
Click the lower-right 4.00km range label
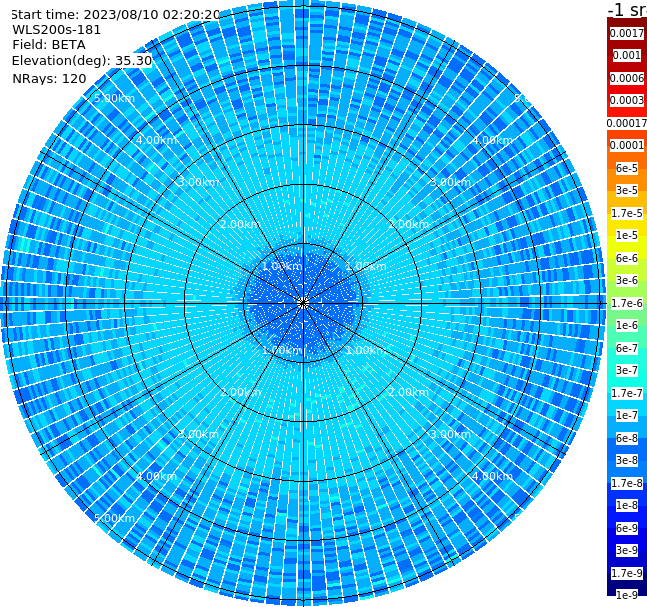click(x=493, y=476)
